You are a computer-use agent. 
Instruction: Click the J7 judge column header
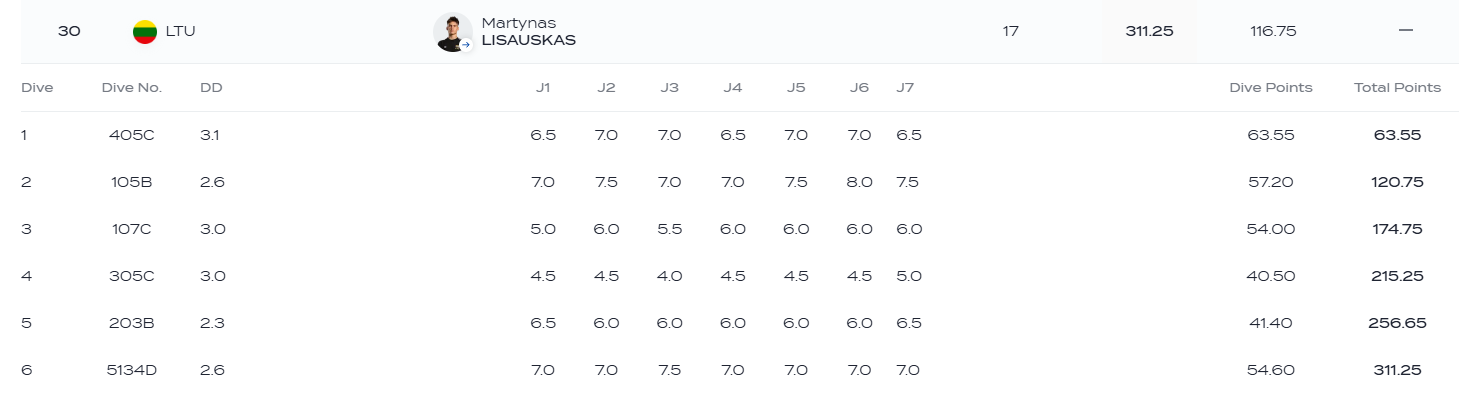(x=905, y=88)
